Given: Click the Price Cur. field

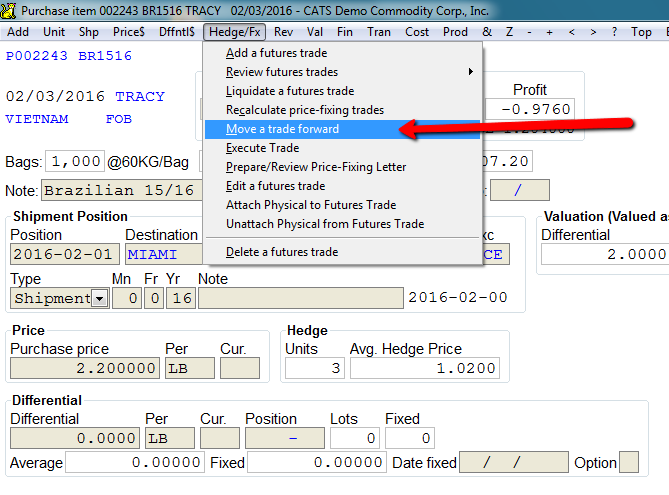Looking at the screenshot, I should (x=240, y=368).
